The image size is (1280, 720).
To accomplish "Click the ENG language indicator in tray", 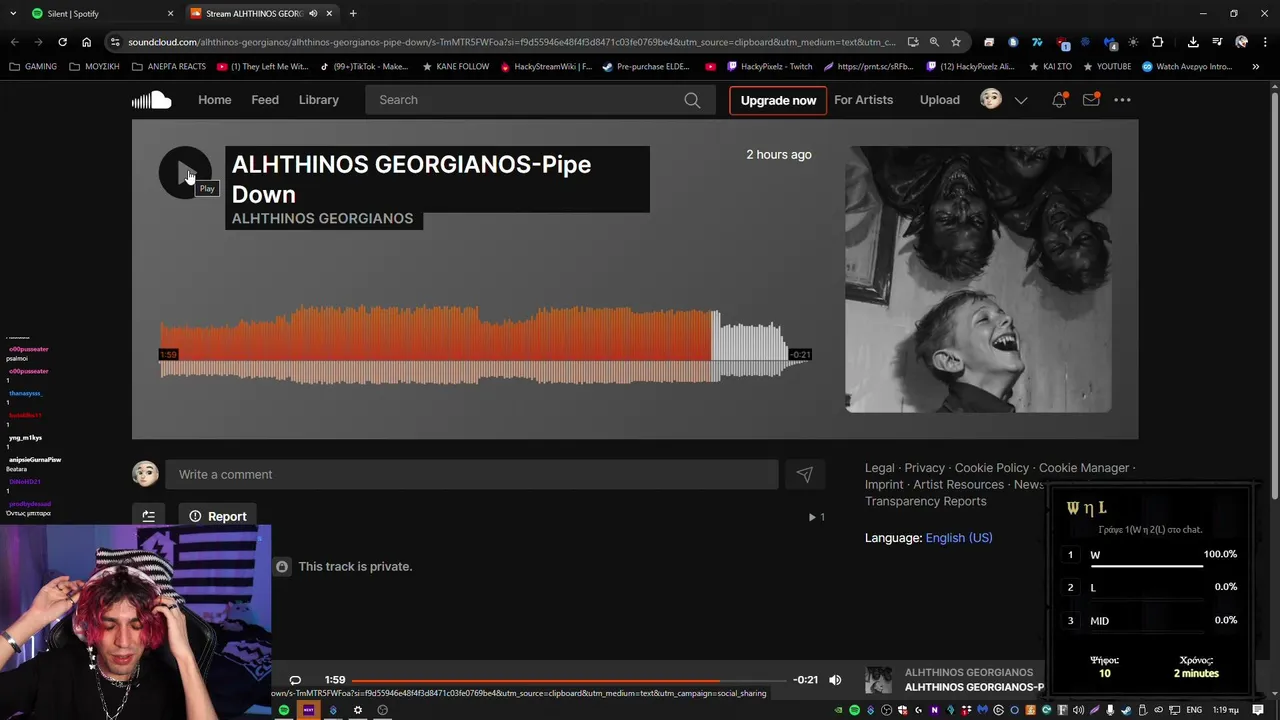I will coord(1194,710).
